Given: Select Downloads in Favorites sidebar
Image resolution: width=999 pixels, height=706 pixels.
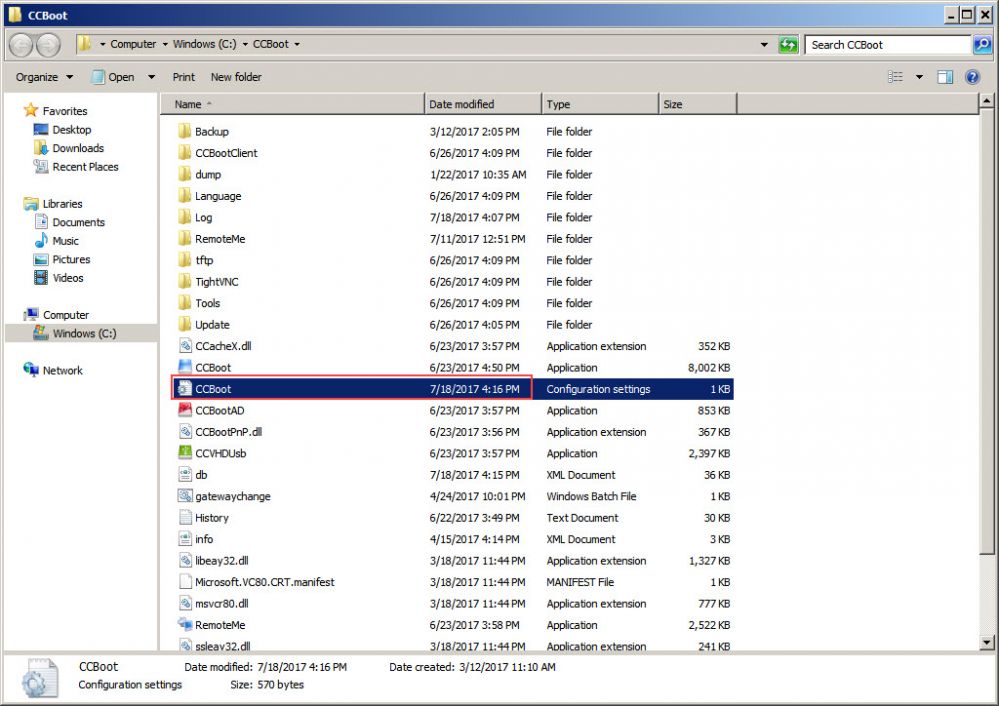Looking at the screenshot, I should coord(78,148).
